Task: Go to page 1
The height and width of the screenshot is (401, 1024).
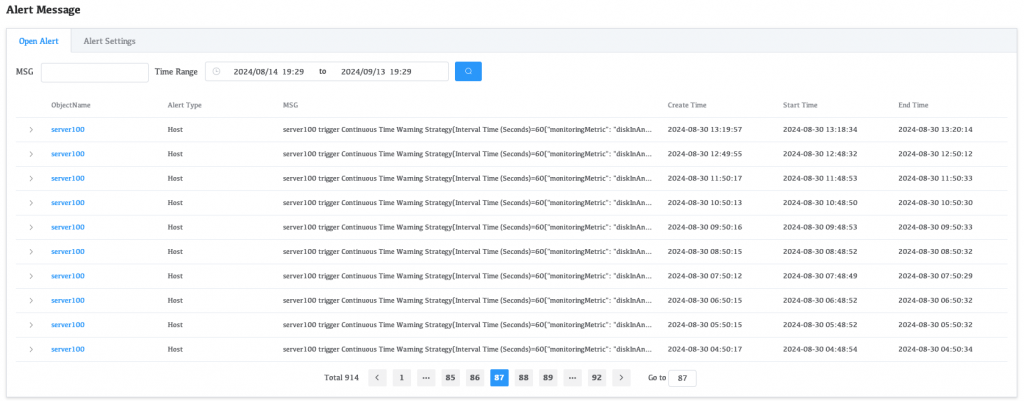Action: pos(401,378)
